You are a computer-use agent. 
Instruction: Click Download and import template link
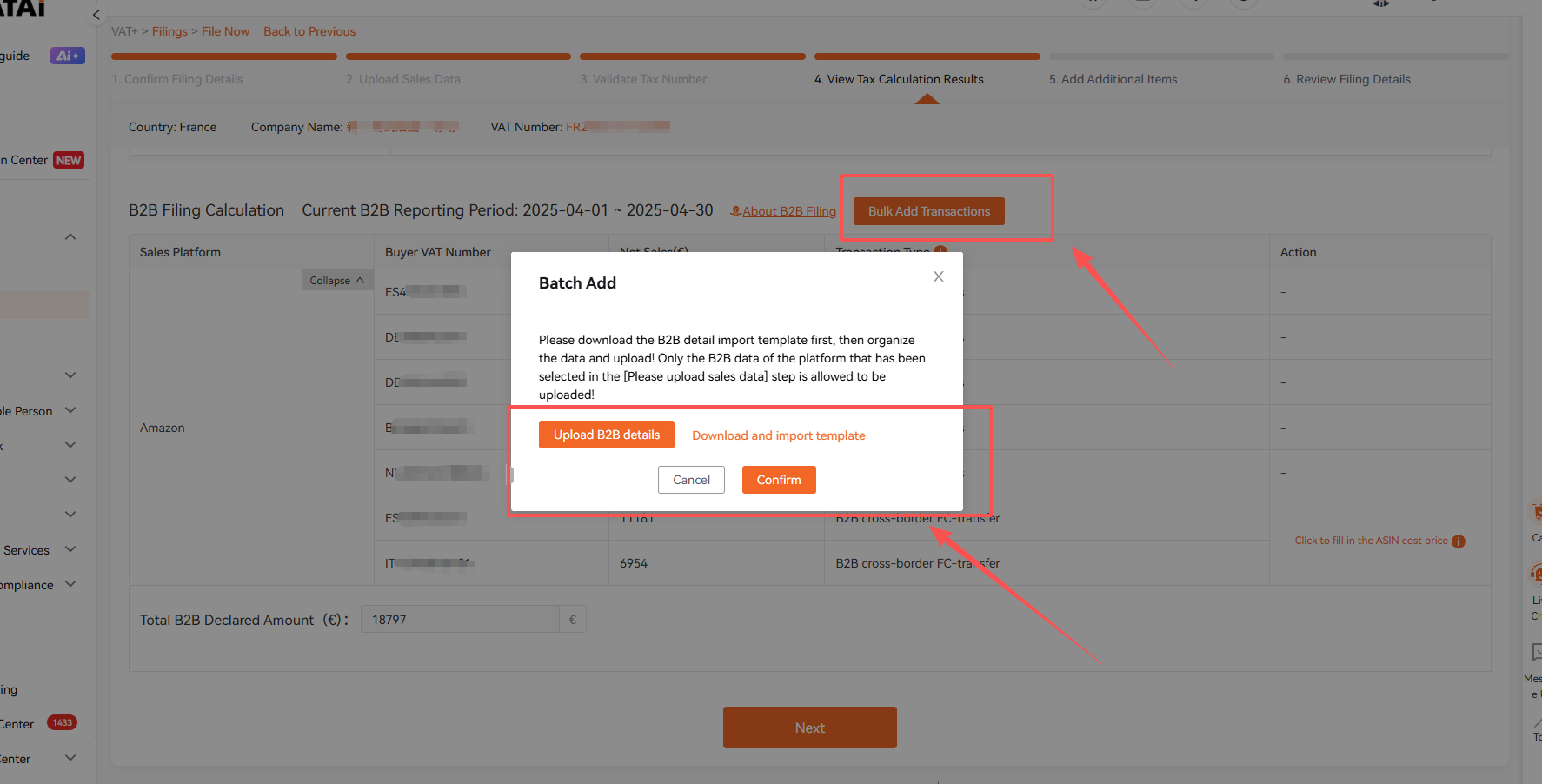[778, 435]
